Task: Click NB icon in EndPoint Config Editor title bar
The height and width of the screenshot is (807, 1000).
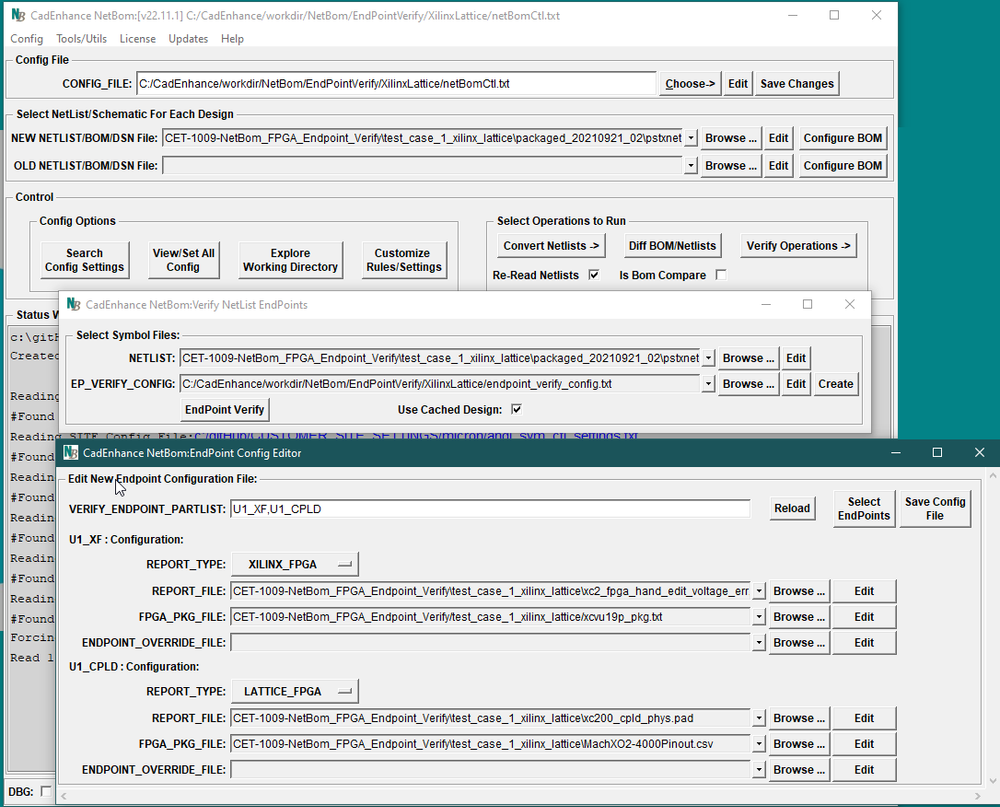Action: 71,452
